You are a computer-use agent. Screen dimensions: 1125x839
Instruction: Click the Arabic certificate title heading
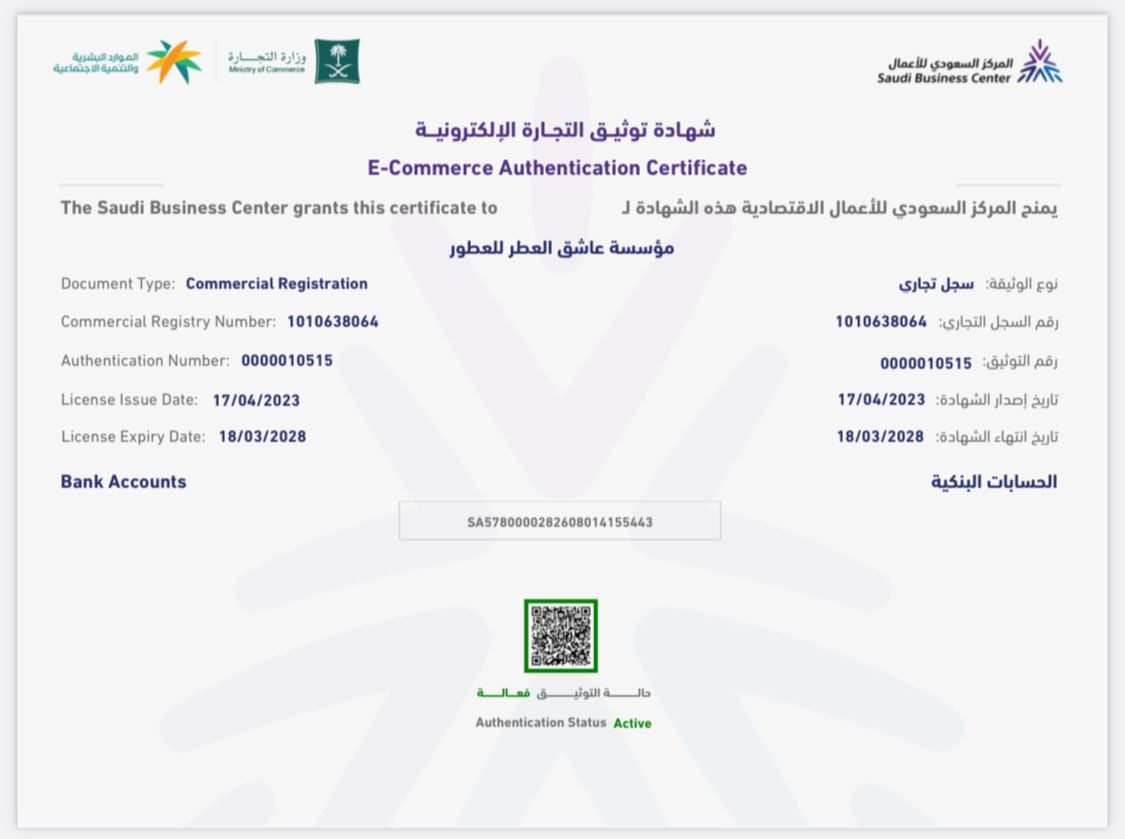coord(565,130)
